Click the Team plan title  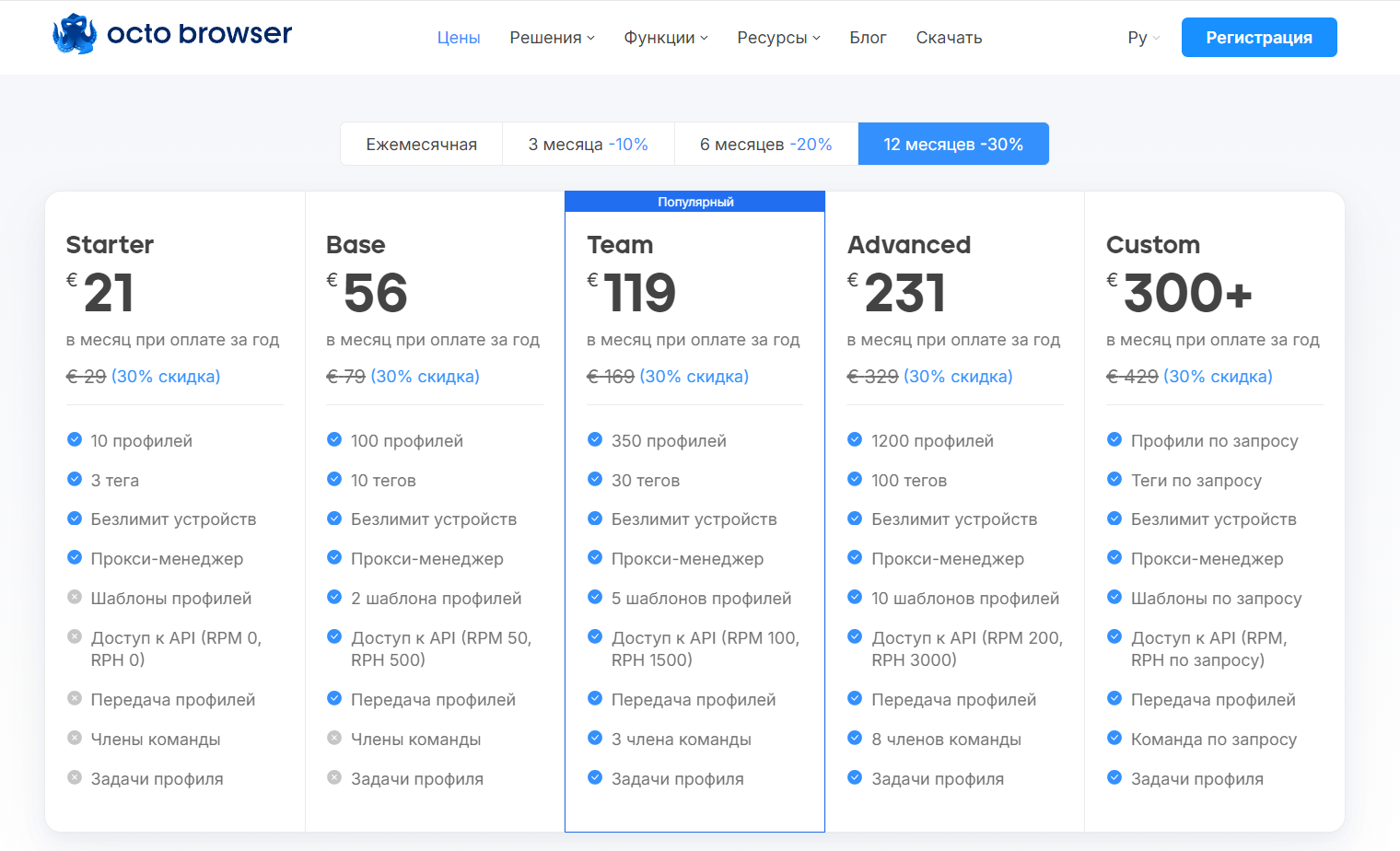(x=620, y=245)
